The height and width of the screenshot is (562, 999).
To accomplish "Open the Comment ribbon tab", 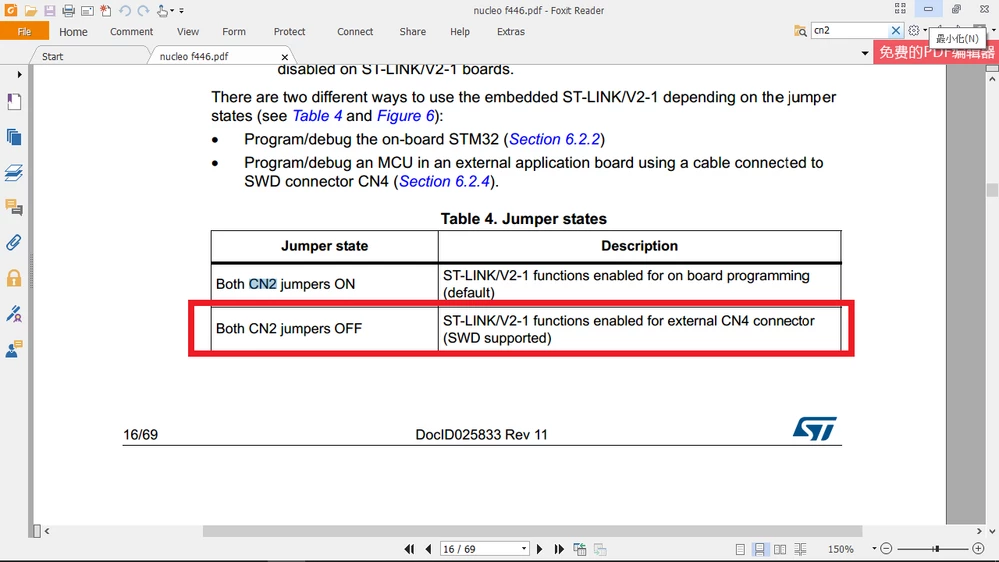I will (131, 31).
